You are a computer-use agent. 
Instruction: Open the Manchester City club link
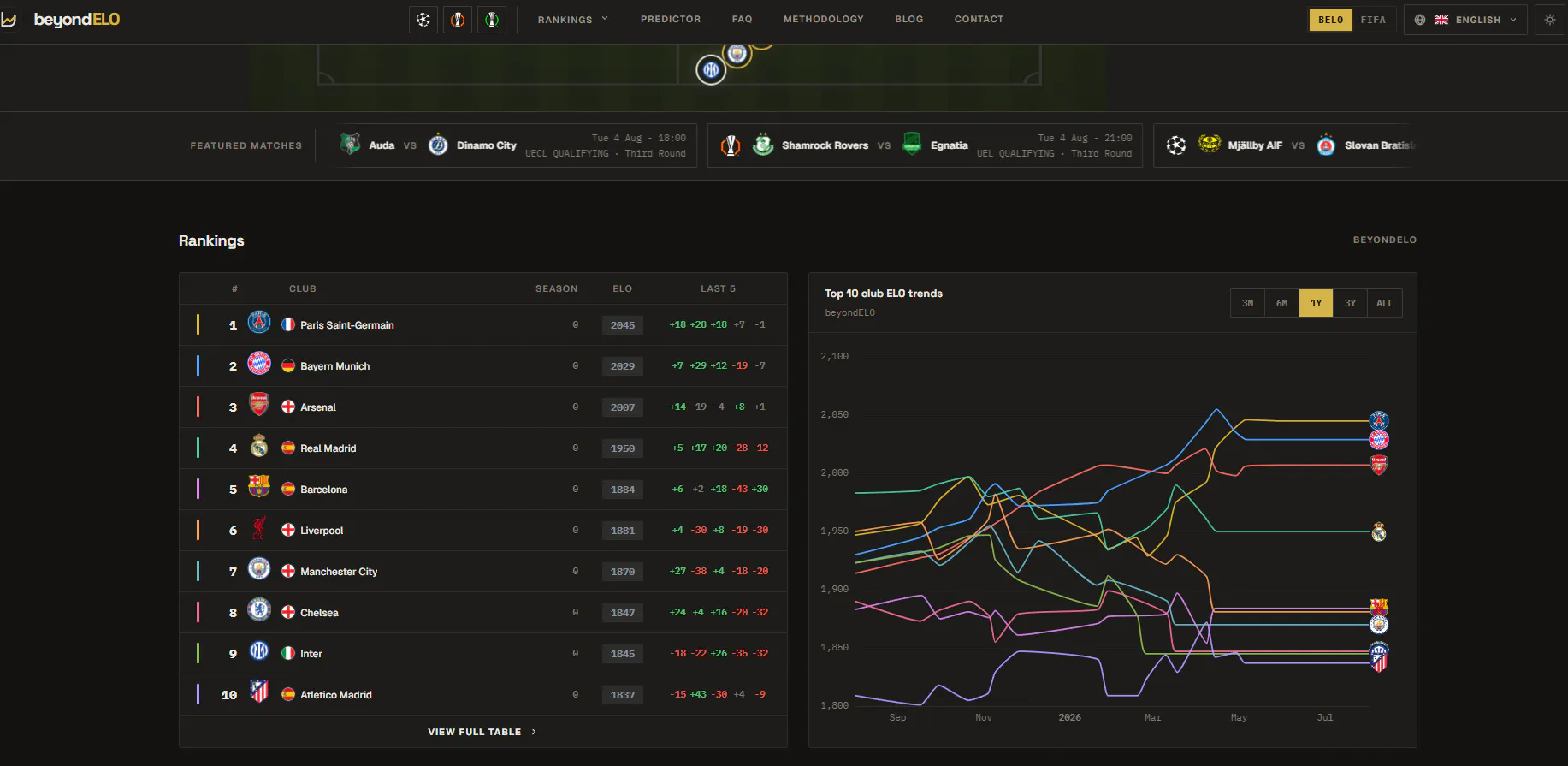(339, 572)
